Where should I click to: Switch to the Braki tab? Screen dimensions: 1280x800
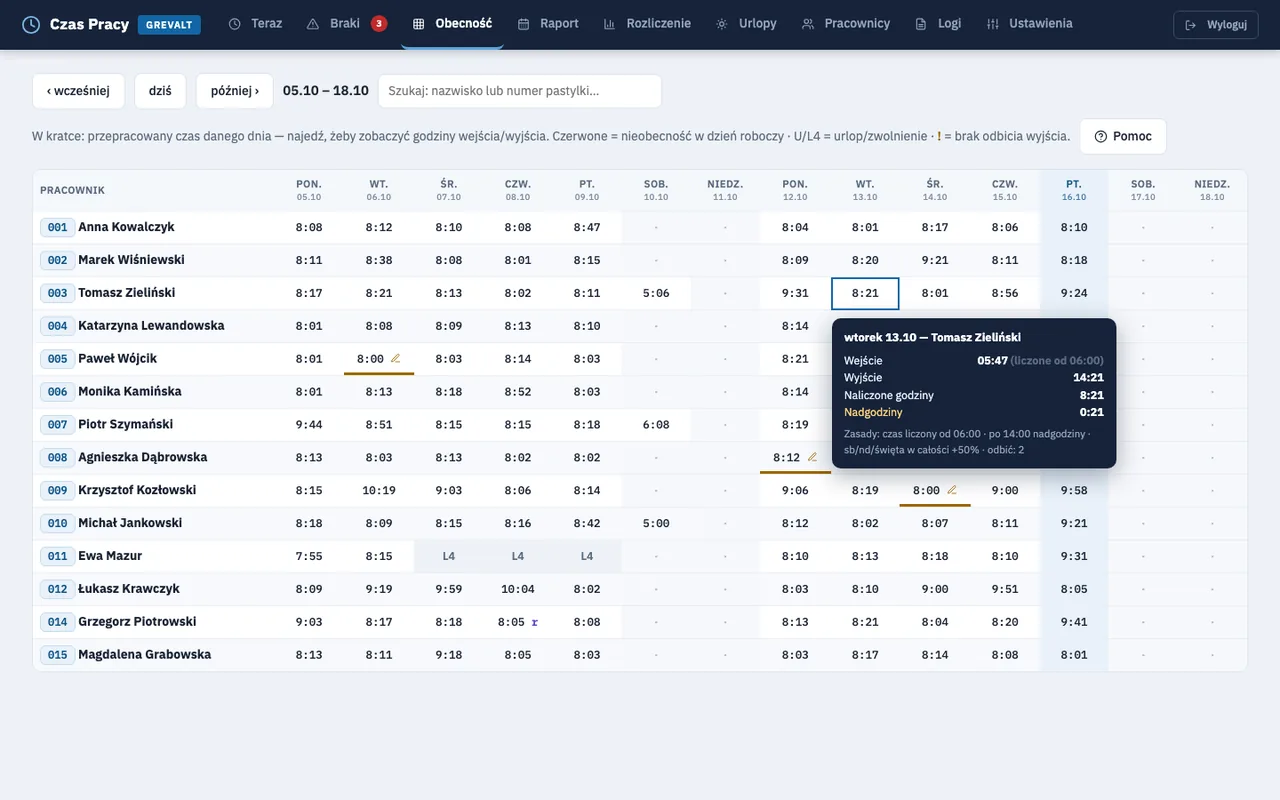click(347, 24)
